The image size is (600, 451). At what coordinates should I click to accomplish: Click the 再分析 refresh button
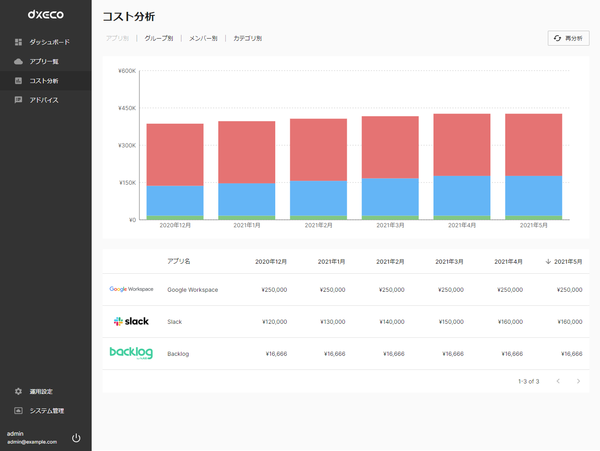(x=568, y=38)
